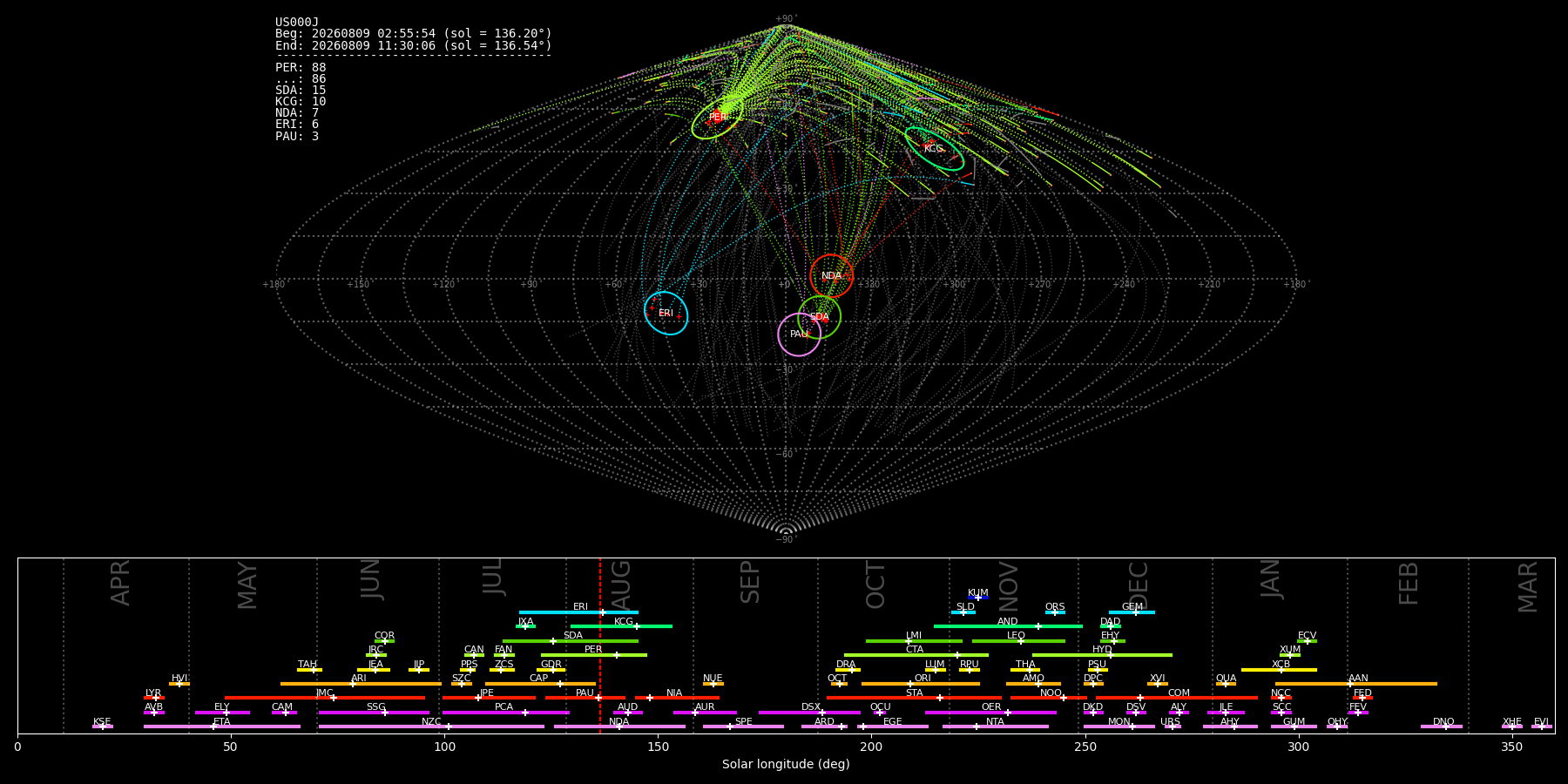
Task: Click the green SDA radiant circle
Action: (x=819, y=317)
